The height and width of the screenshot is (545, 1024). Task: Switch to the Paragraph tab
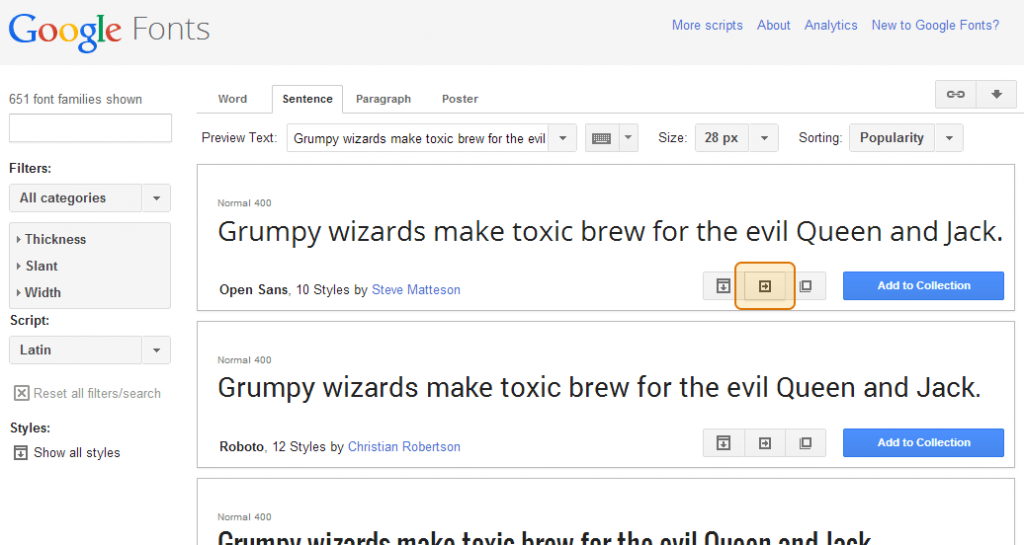383,99
